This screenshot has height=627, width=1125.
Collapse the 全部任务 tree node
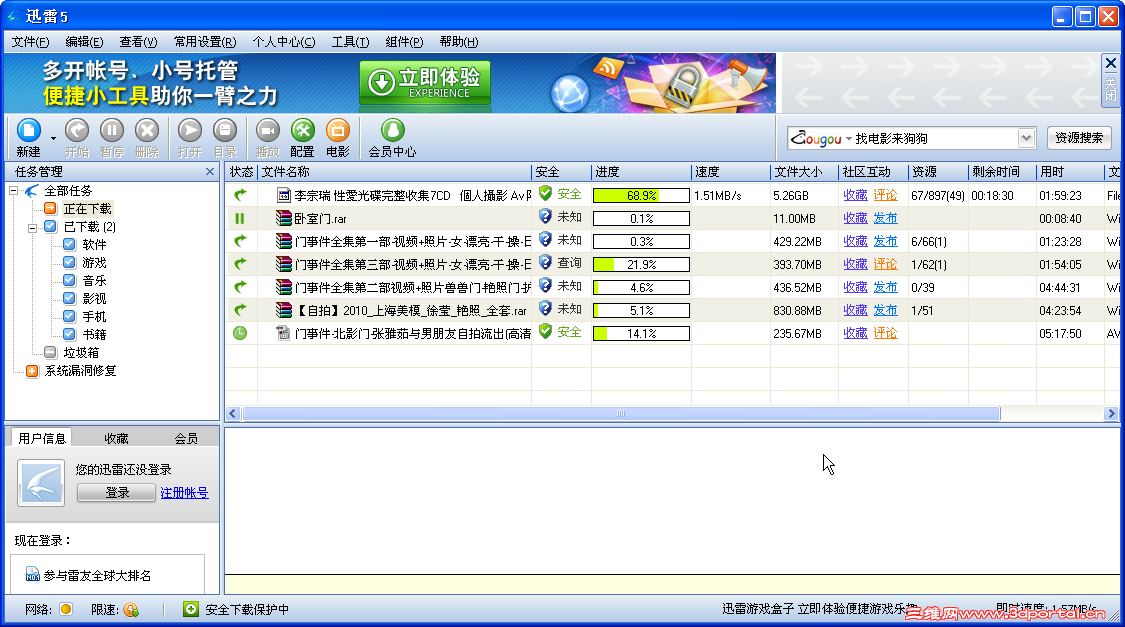(x=13, y=191)
